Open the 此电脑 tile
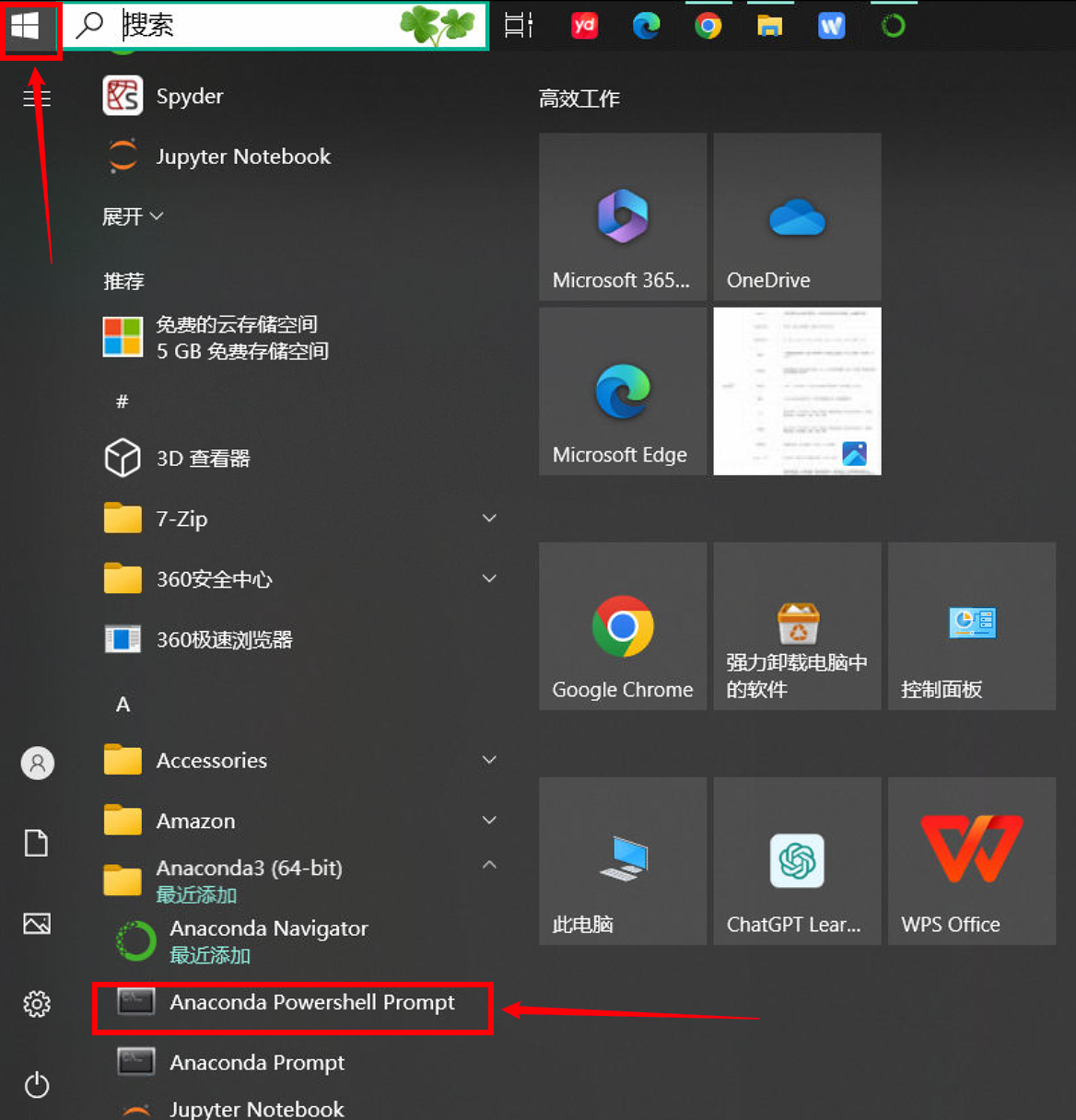 click(623, 861)
